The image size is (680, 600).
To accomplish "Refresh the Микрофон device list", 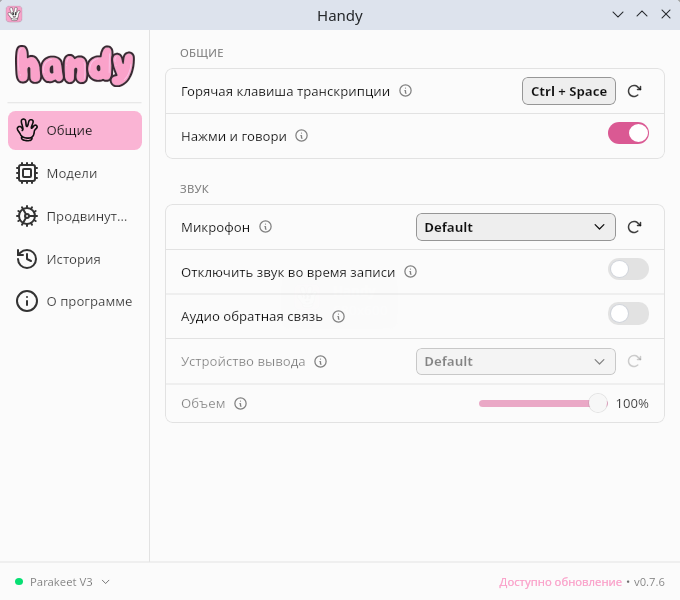I will click(x=634, y=227).
